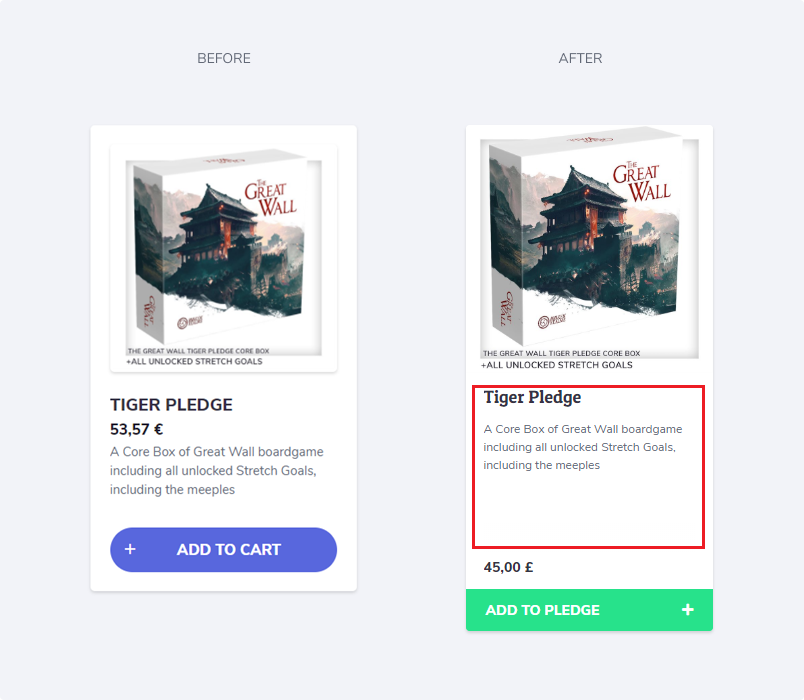The width and height of the screenshot is (804, 700).
Task: Click the Great Wall logo on Before box
Action: pos(270,198)
